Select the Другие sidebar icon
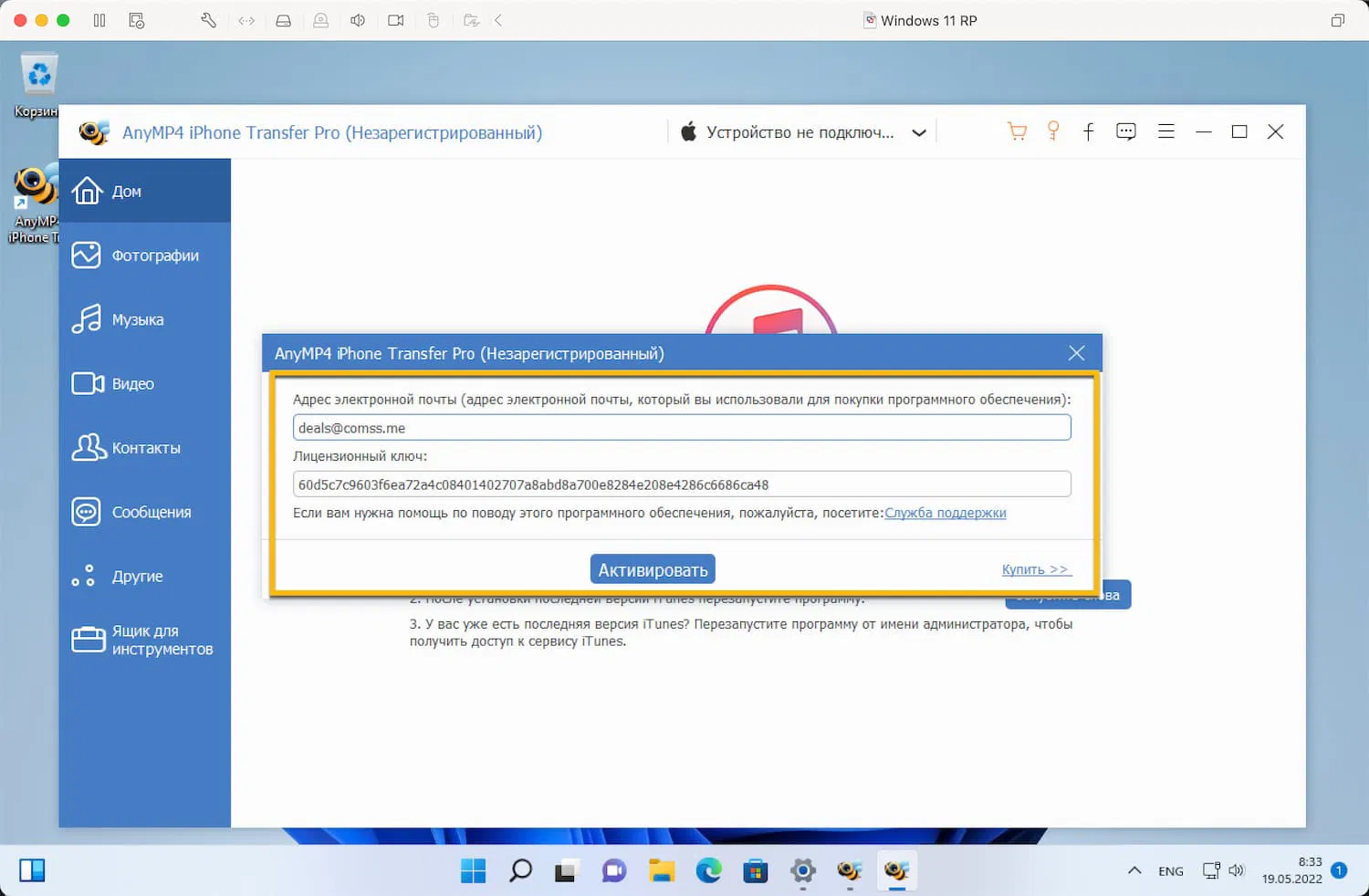Screen dimensions: 1369x896 point(86,576)
